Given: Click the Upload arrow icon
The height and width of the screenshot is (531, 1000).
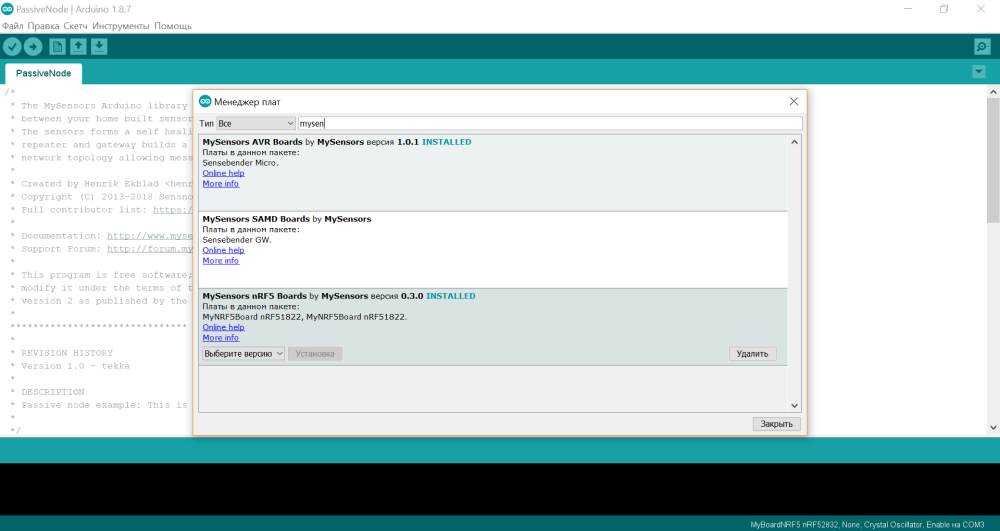Looking at the screenshot, I should pos(33,46).
